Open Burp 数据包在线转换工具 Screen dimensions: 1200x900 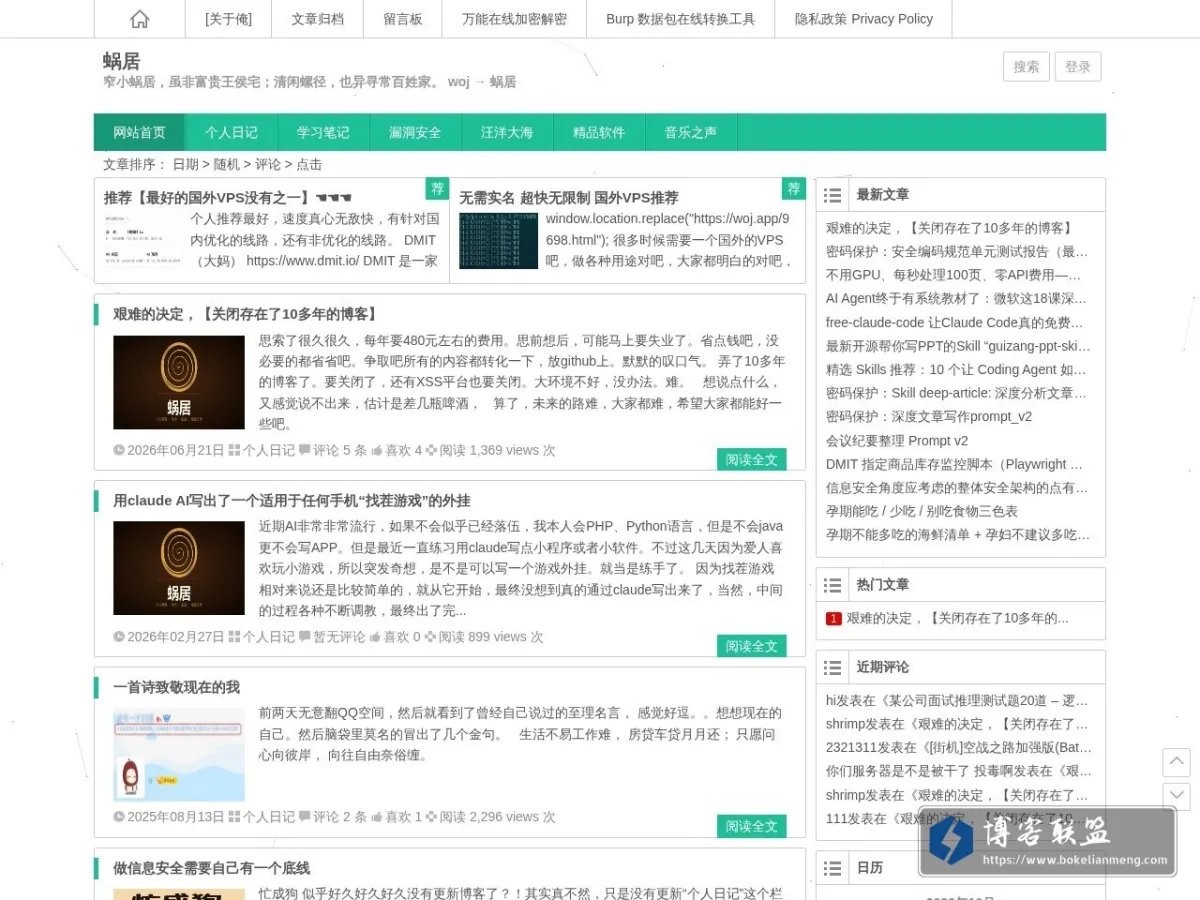pyautogui.click(x=681, y=19)
